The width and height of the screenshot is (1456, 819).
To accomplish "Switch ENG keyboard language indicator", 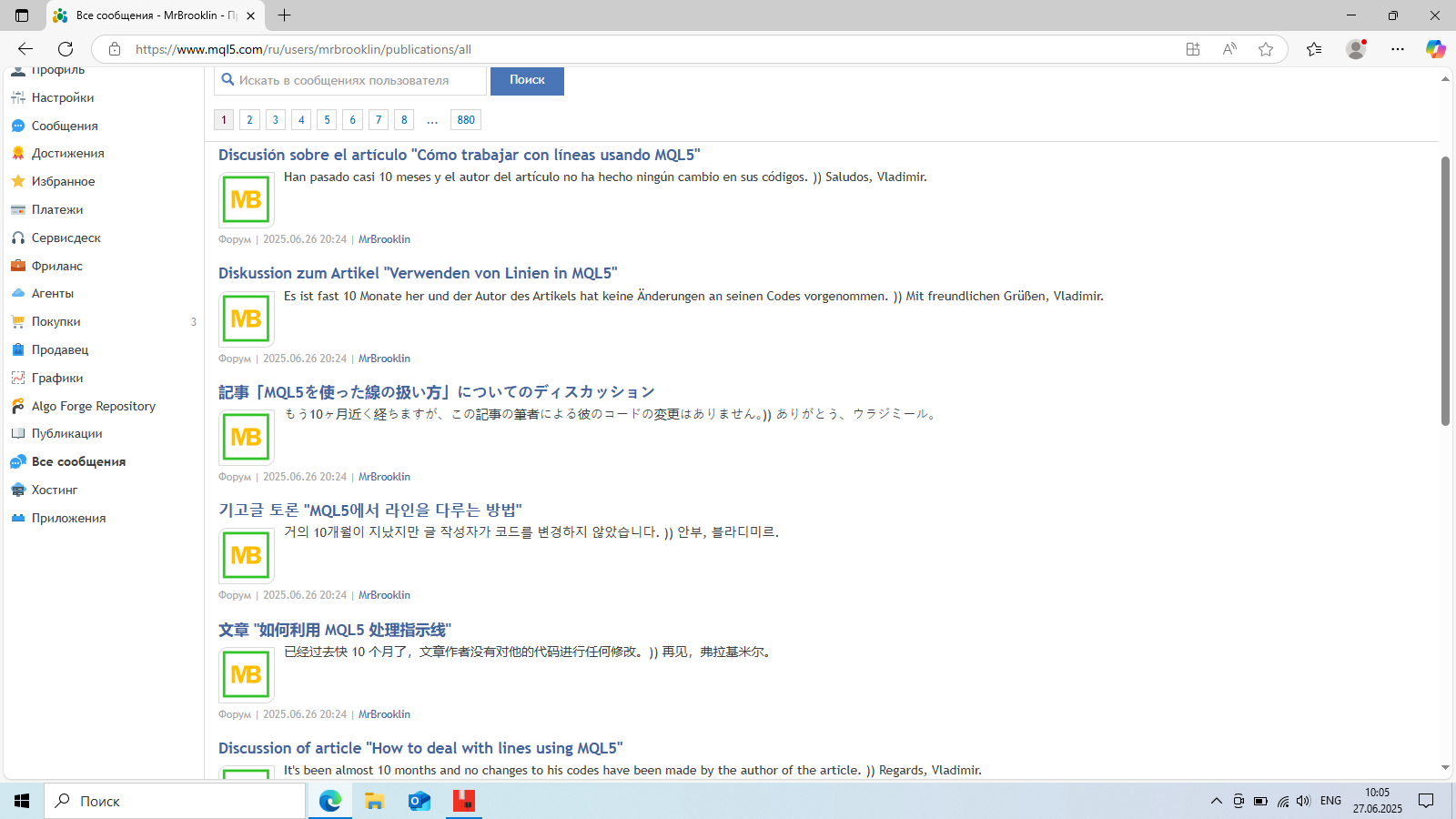I will tap(1330, 801).
